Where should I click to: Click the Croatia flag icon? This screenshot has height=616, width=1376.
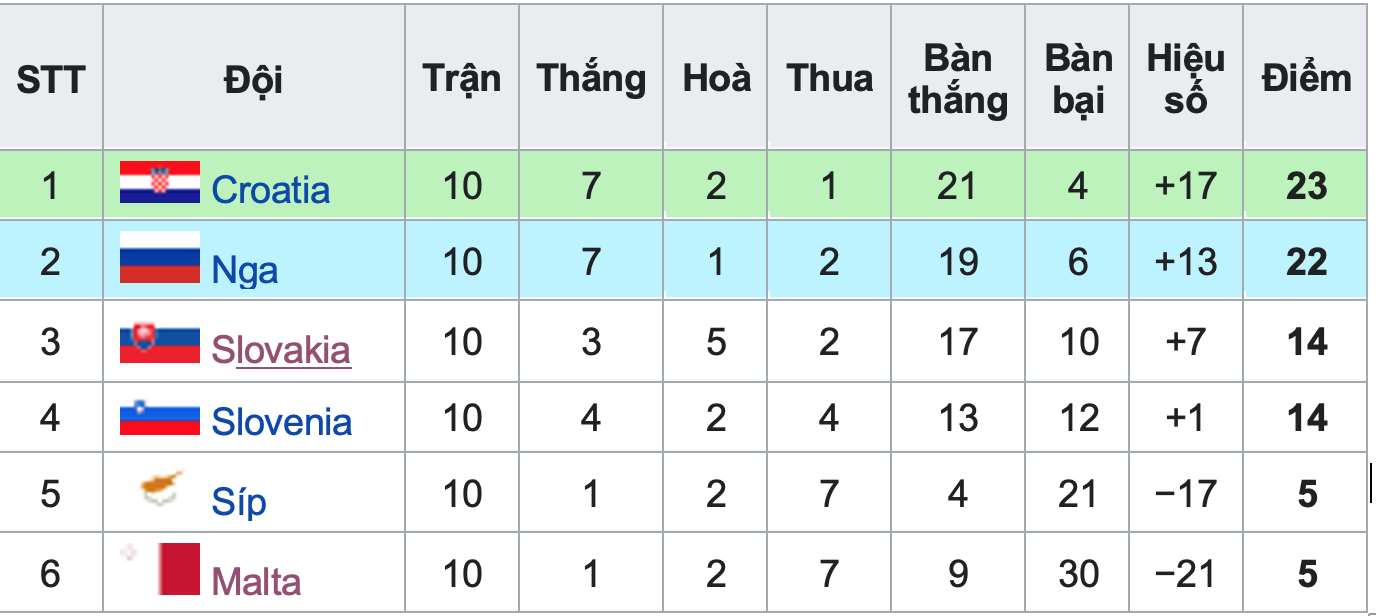click(160, 183)
